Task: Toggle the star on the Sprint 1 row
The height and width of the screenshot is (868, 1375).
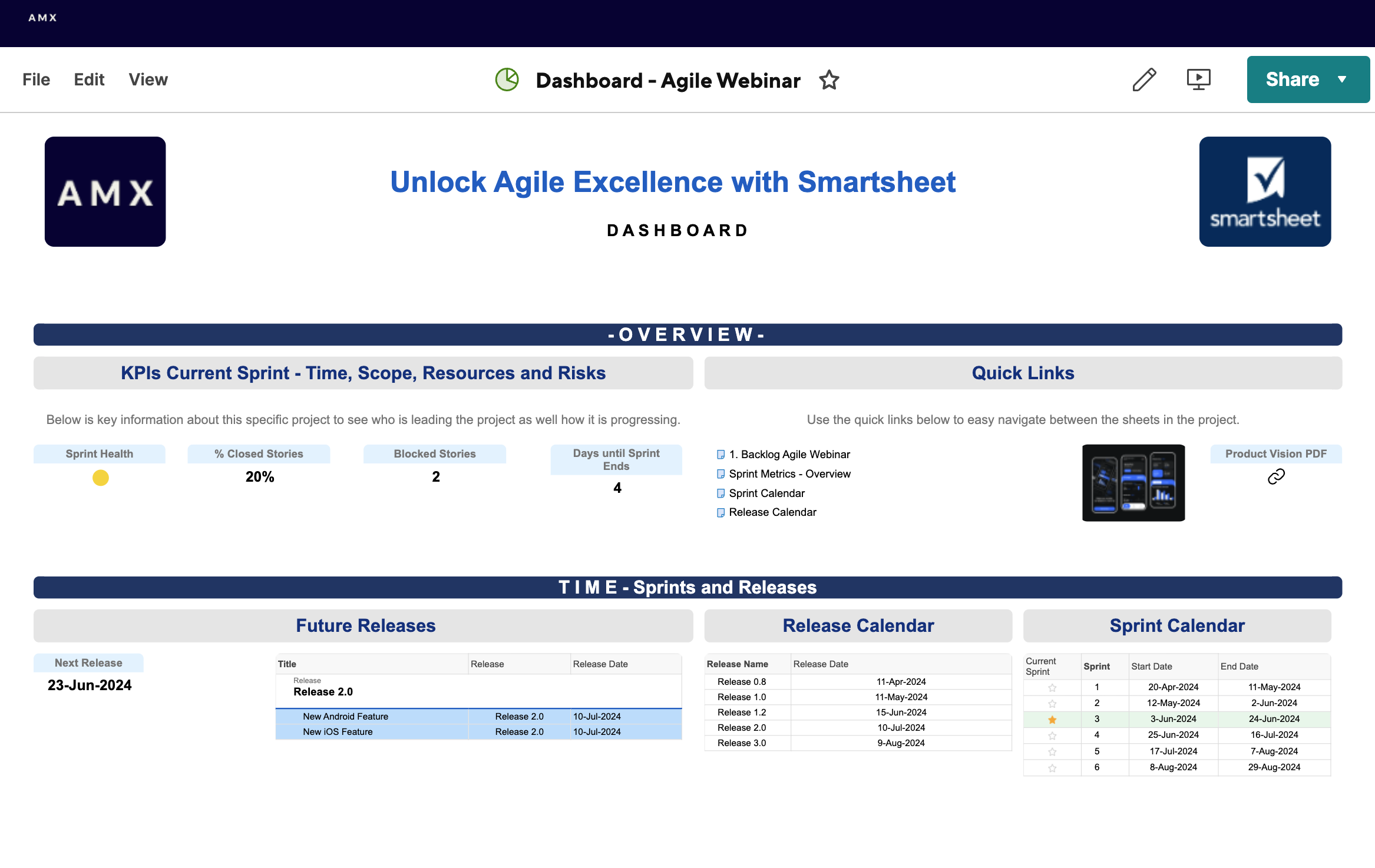Action: [x=1052, y=687]
